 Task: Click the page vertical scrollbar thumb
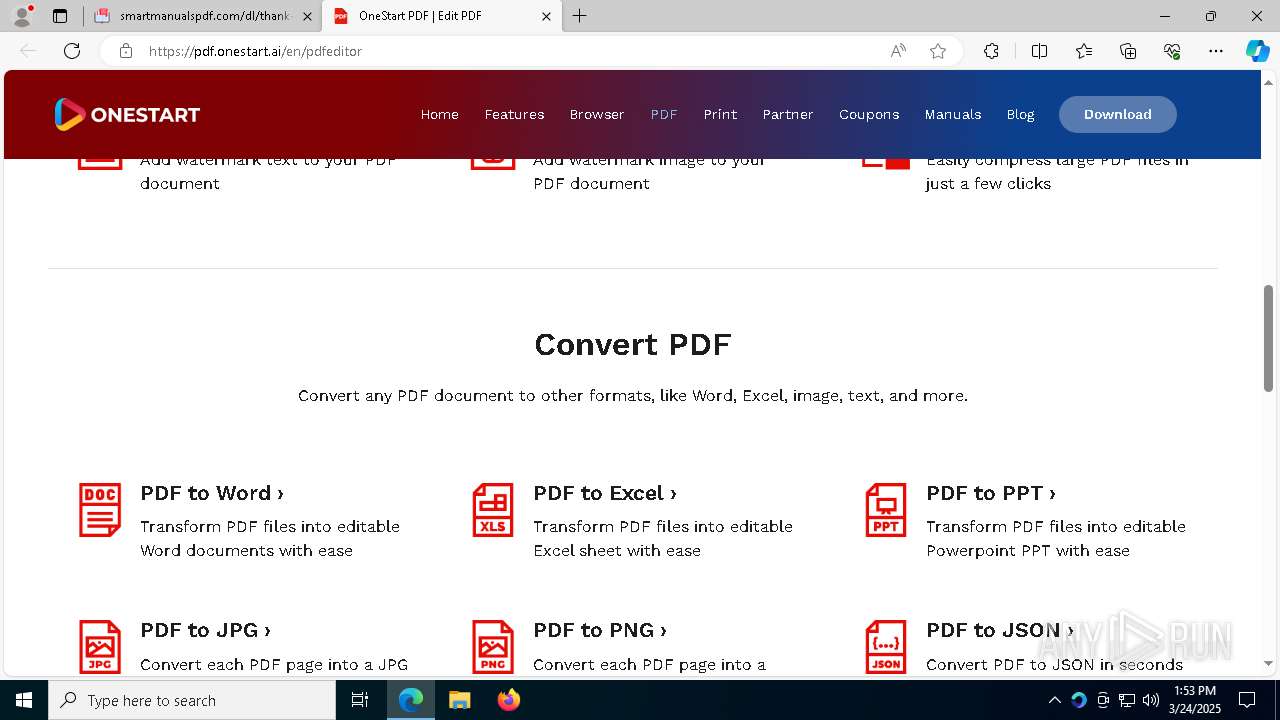(1268, 338)
